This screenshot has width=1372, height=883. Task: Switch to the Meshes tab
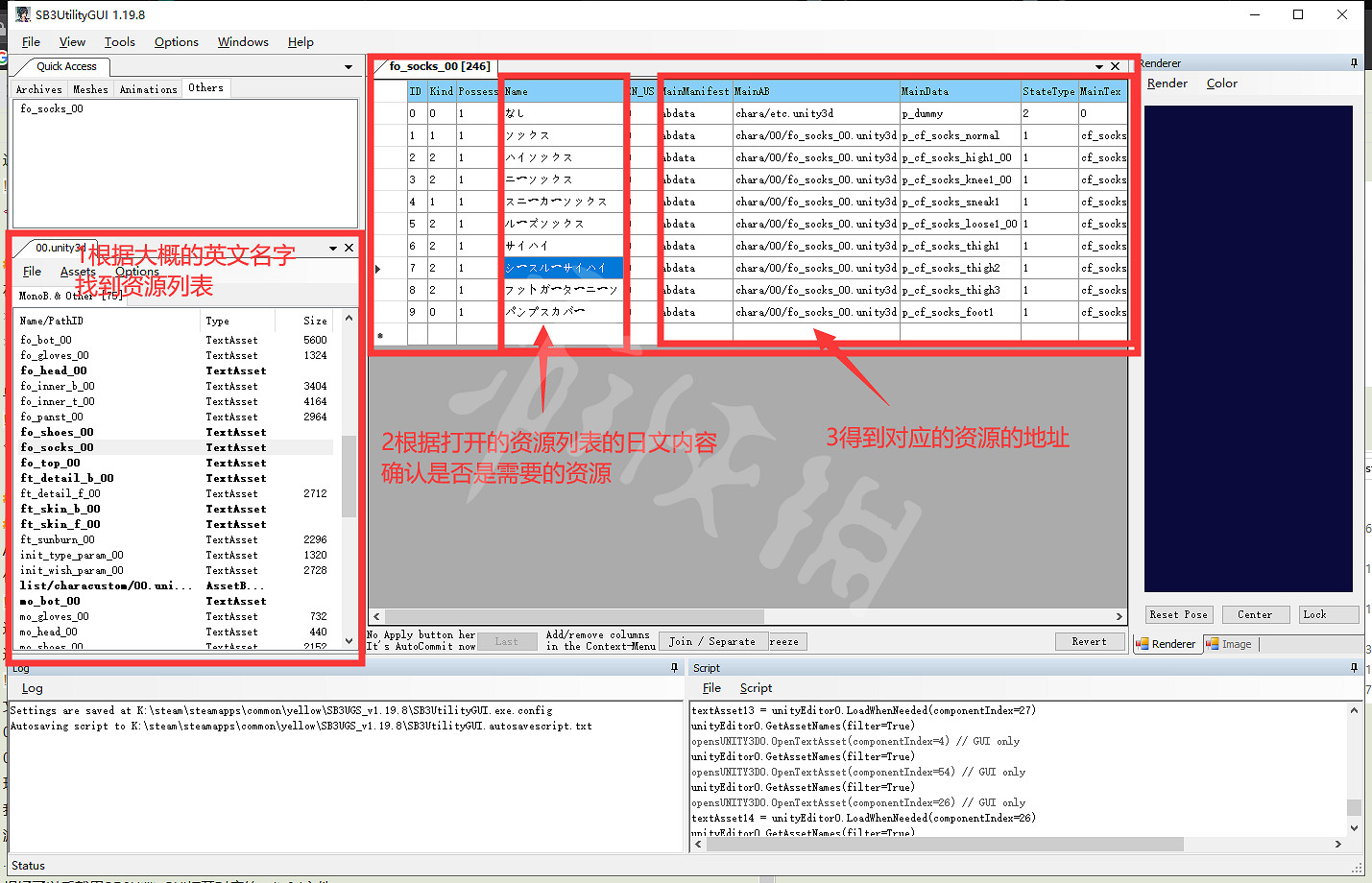tap(90, 89)
